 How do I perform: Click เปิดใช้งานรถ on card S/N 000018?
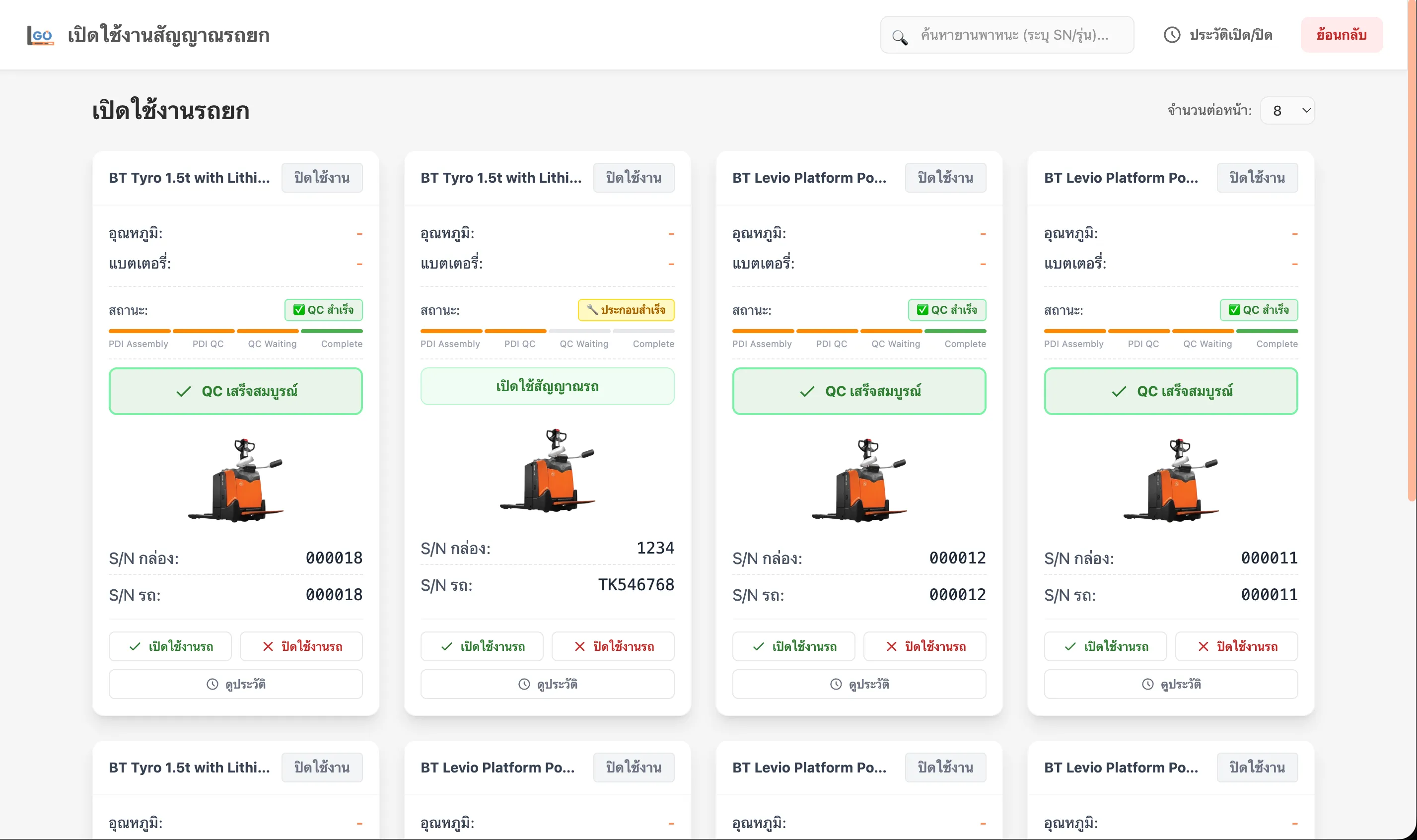pos(170,646)
